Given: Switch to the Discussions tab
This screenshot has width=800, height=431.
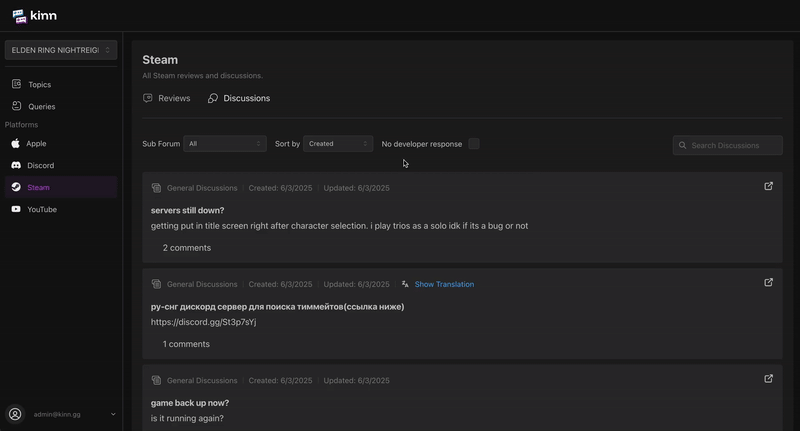Looking at the screenshot, I should (239, 98).
